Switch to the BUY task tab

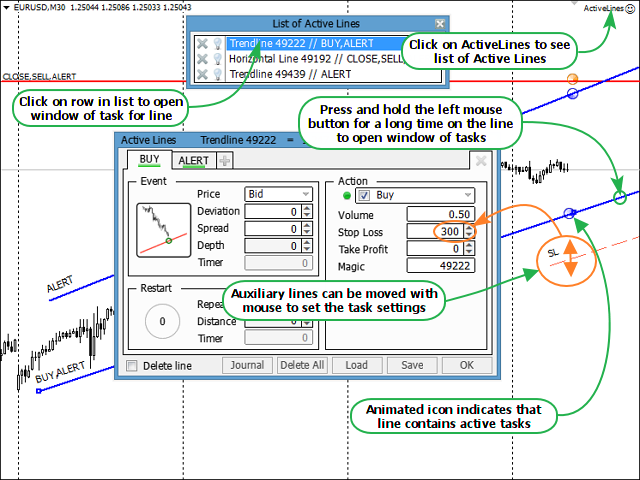tap(149, 160)
